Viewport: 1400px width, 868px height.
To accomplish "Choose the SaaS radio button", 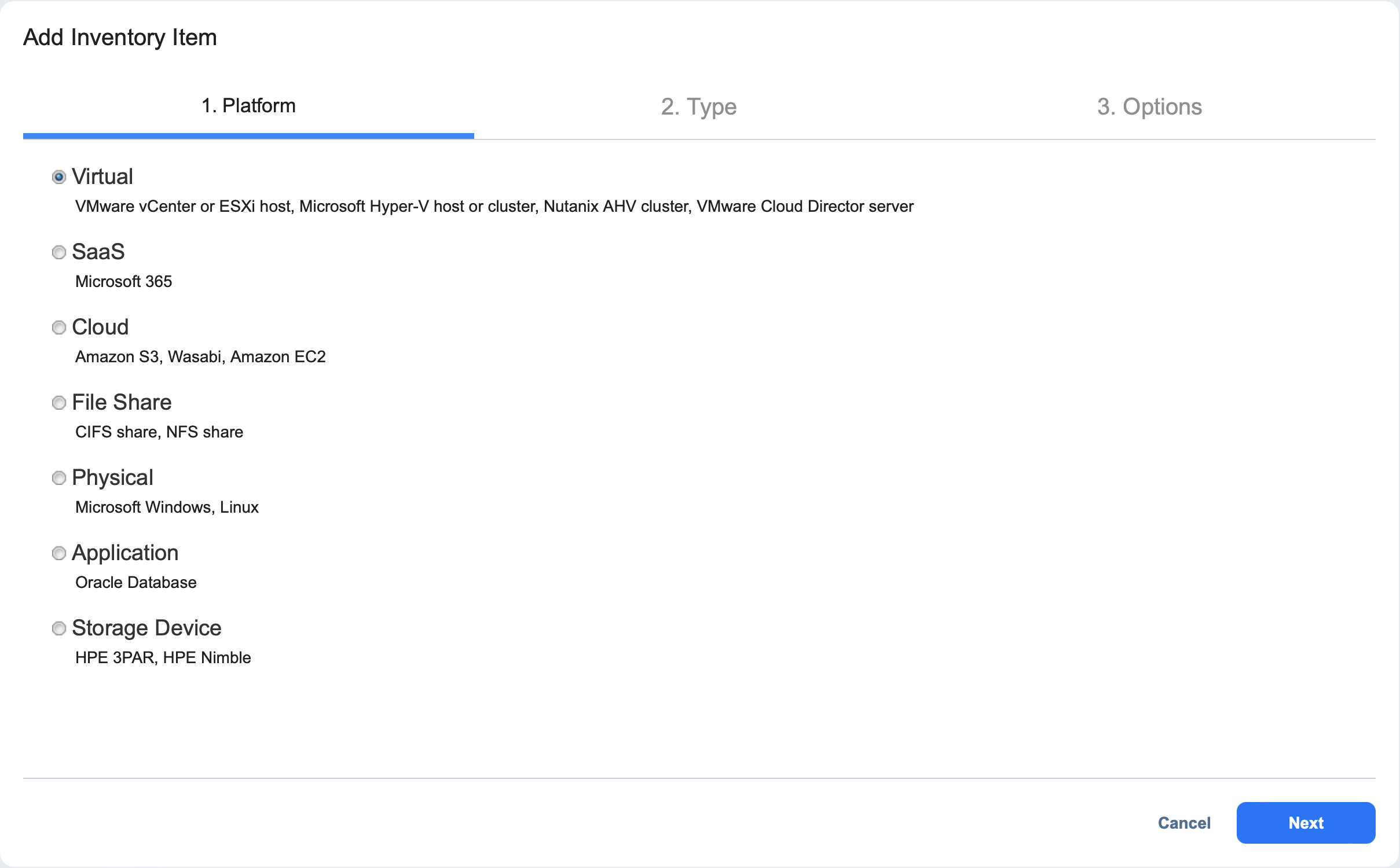I will click(x=59, y=252).
